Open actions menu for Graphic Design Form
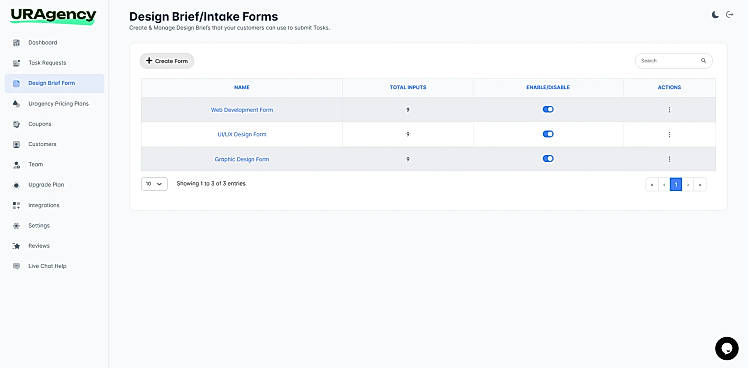The width and height of the screenshot is (748, 368). (x=669, y=159)
